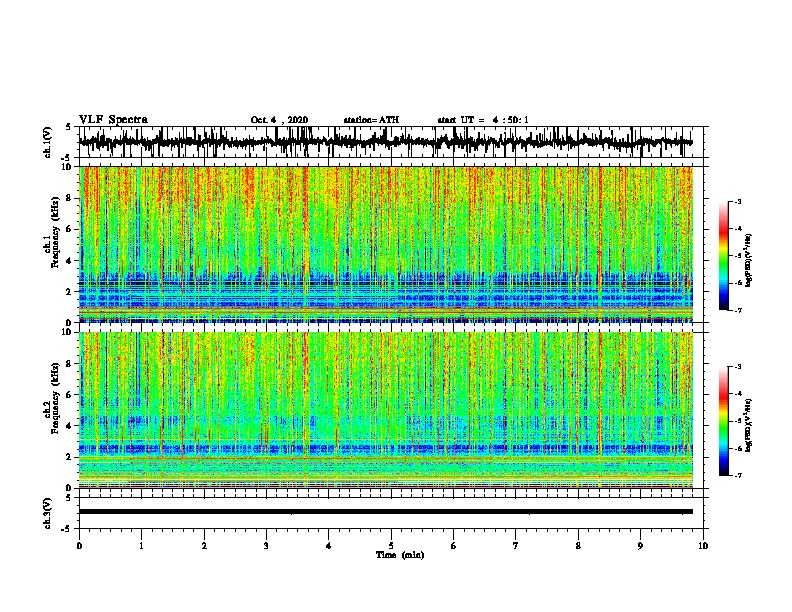Screen dimensions: 792x612
Task: Click the "8" kHz tick on ch.1 frequency axis
Action: point(70,198)
